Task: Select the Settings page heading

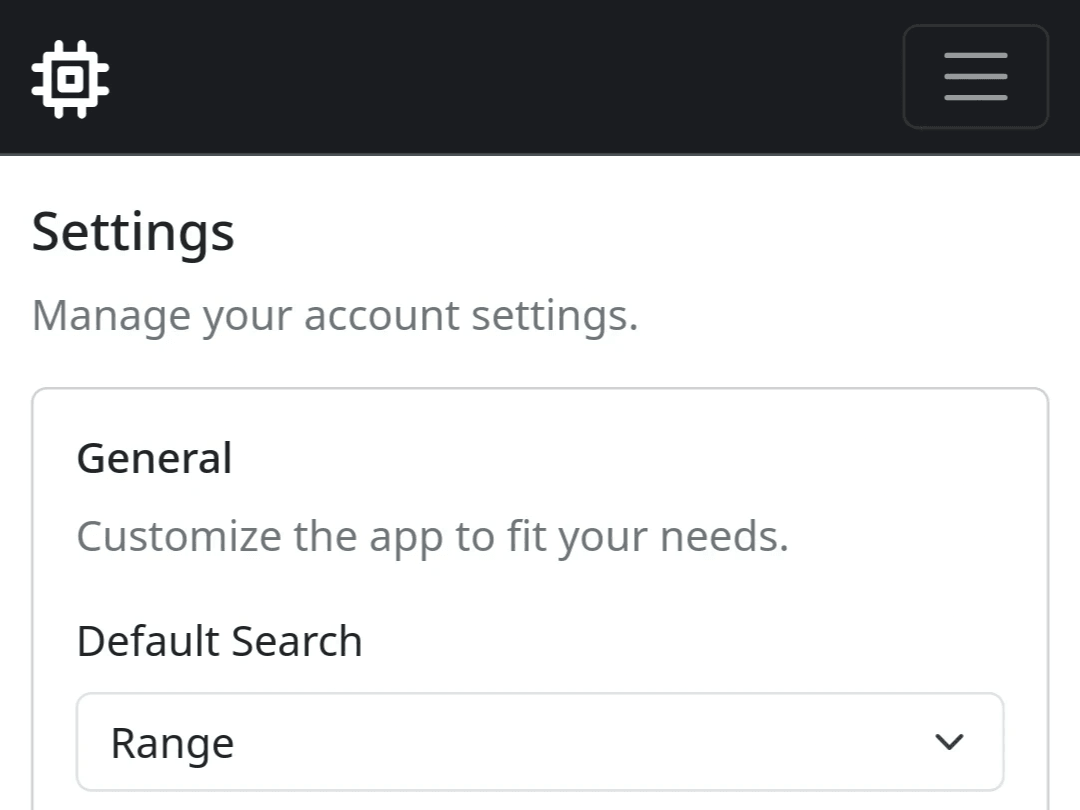Action: [133, 232]
